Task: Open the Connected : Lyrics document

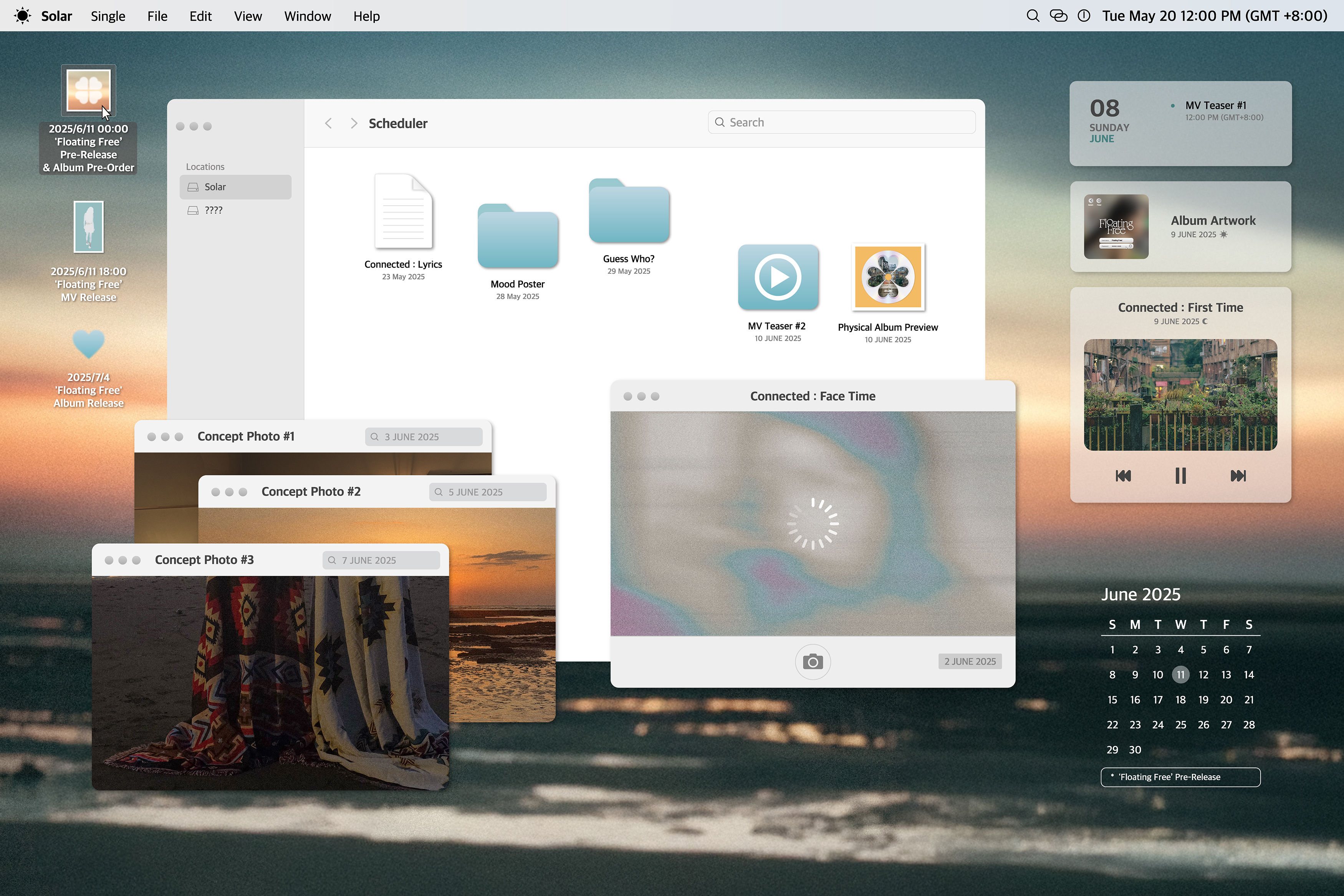Action: coord(404,212)
